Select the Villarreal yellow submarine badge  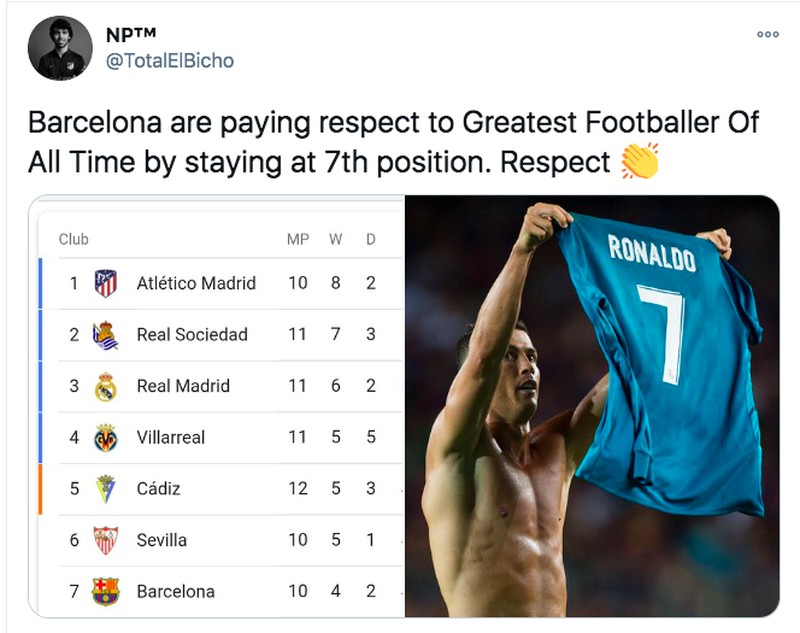click(105, 437)
